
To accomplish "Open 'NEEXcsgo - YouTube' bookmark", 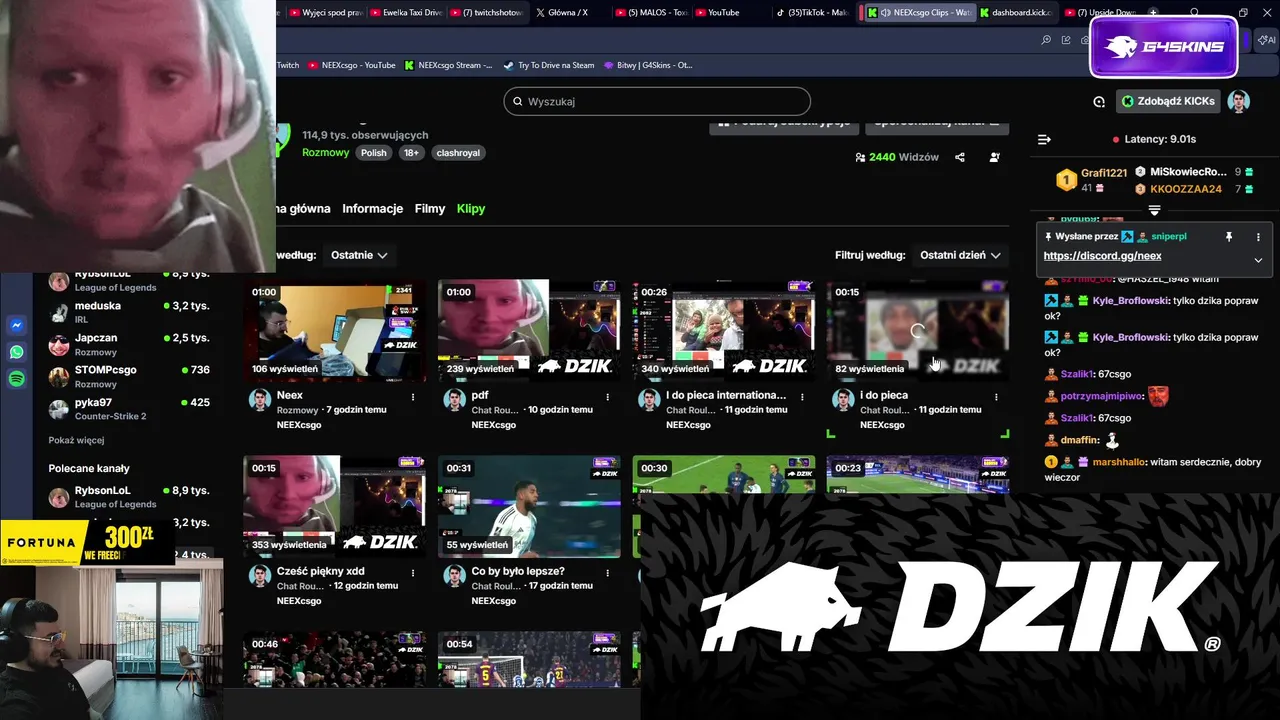I will [352, 65].
